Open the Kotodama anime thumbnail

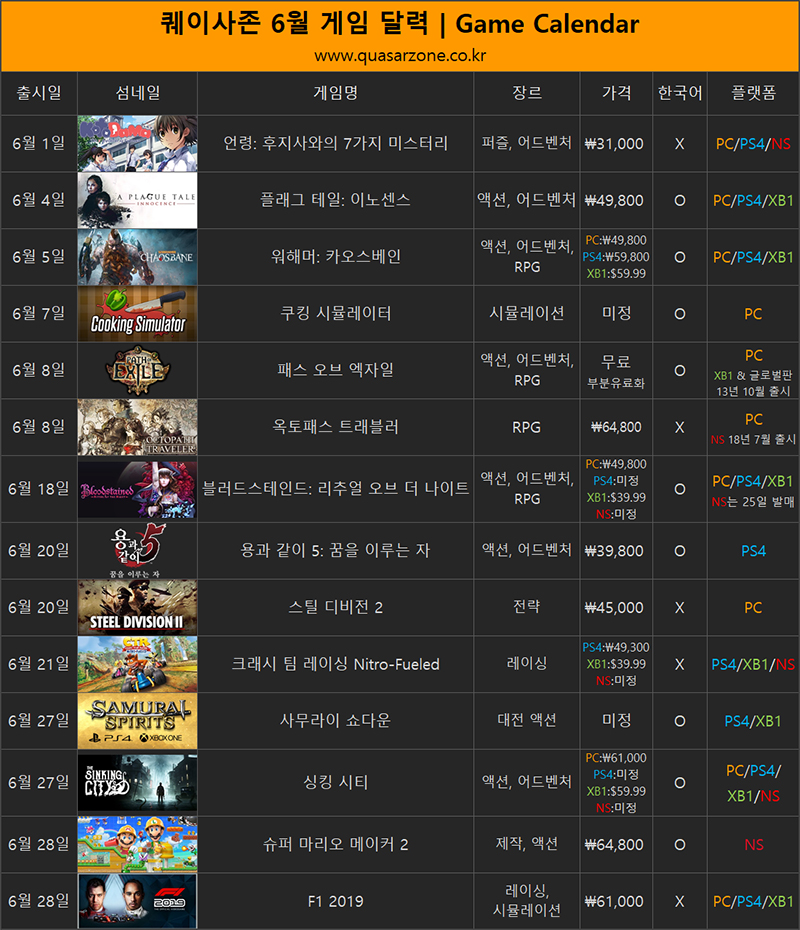tap(138, 144)
